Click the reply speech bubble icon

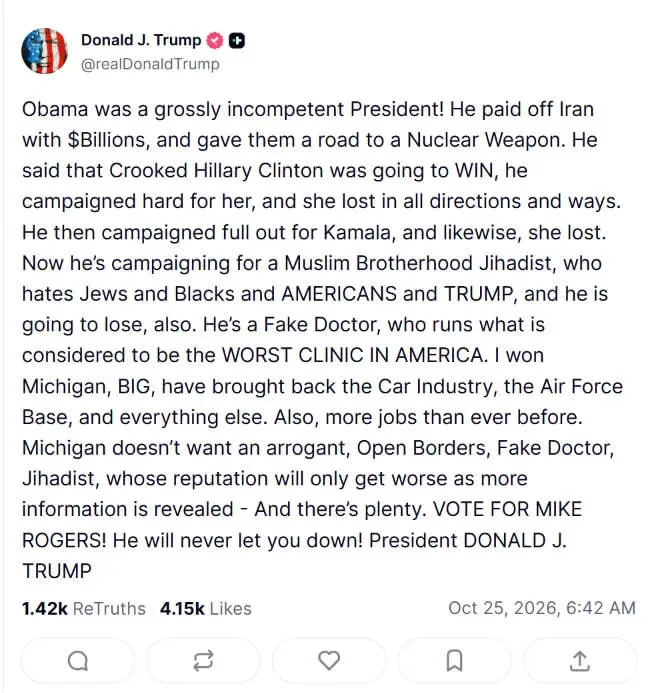(x=78, y=661)
